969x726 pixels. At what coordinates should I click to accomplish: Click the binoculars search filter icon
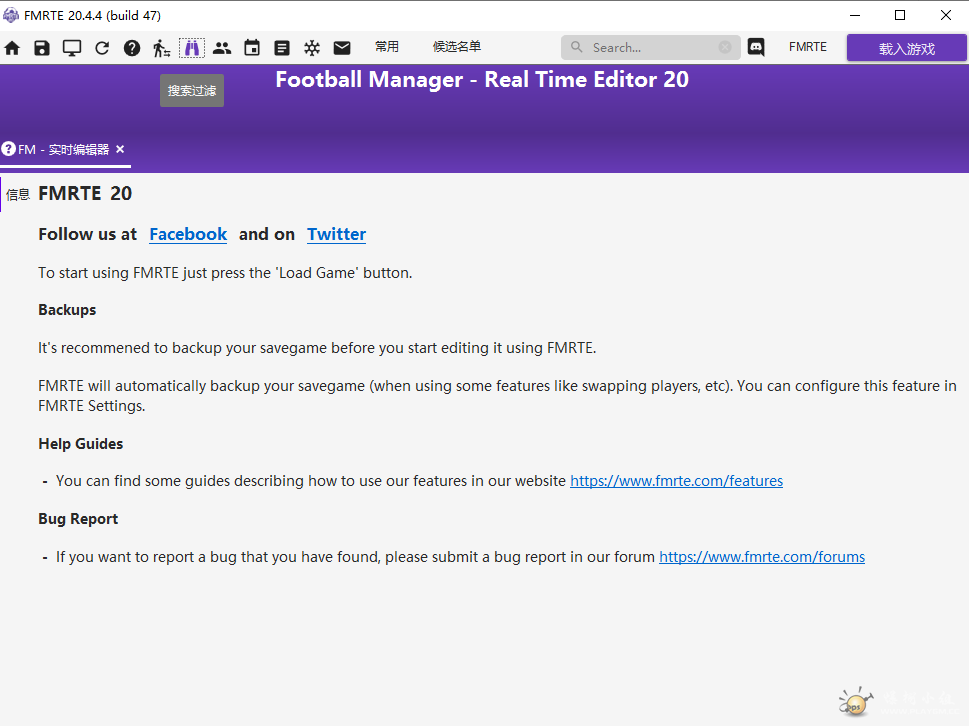(192, 48)
